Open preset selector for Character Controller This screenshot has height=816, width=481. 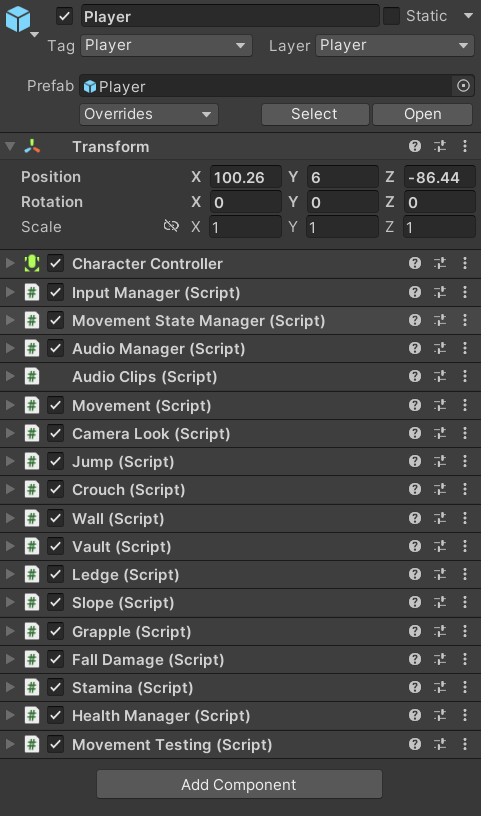point(440,263)
